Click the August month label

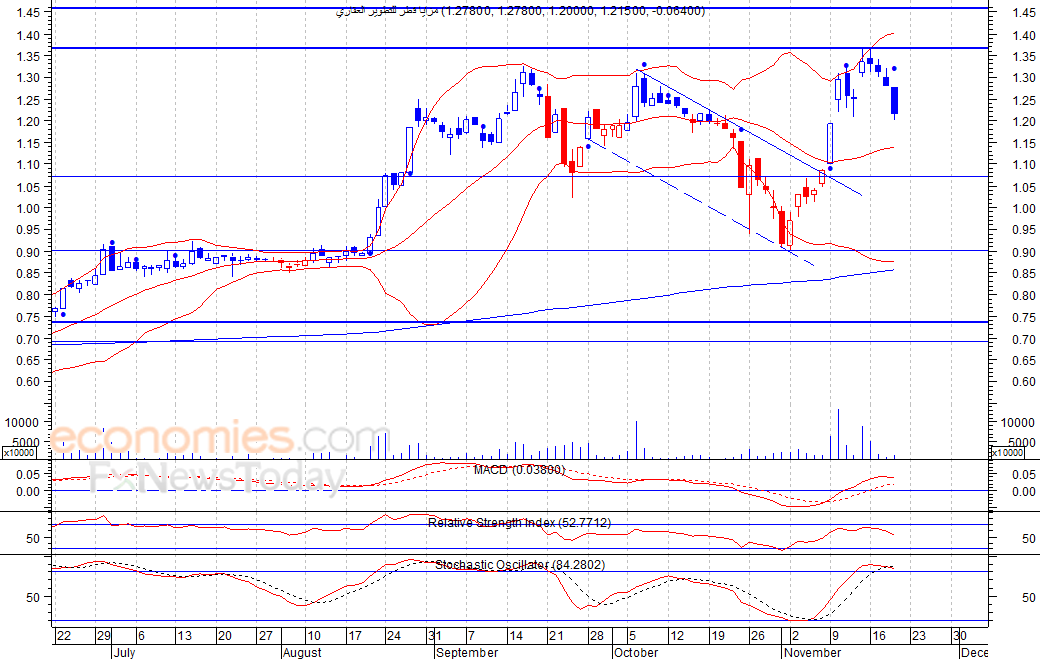click(302, 652)
